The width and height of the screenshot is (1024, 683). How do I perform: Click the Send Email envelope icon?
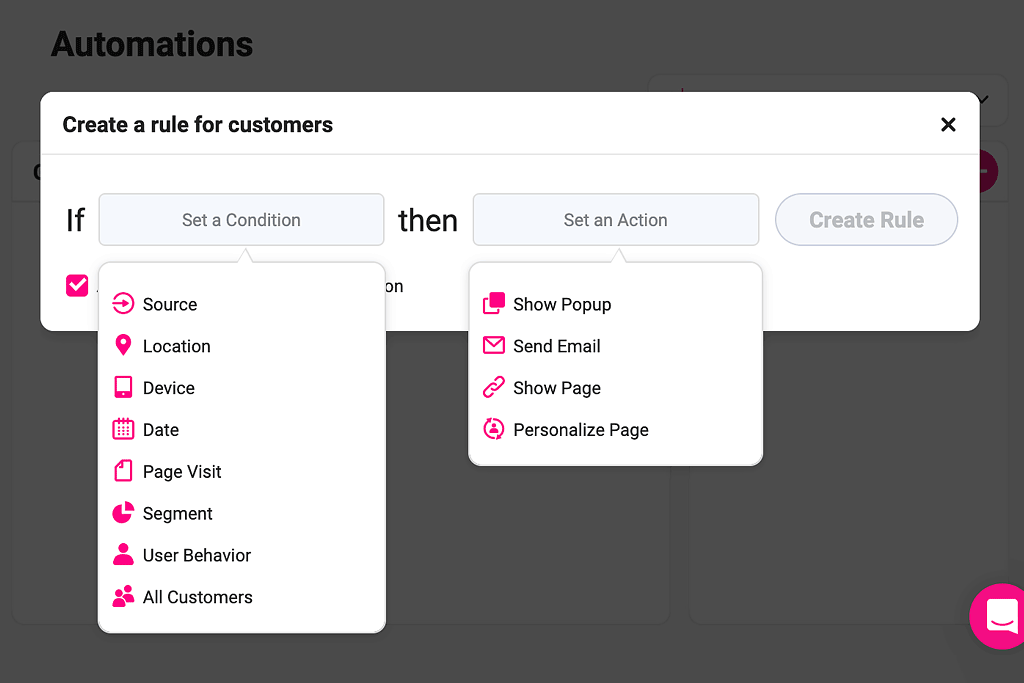(494, 346)
